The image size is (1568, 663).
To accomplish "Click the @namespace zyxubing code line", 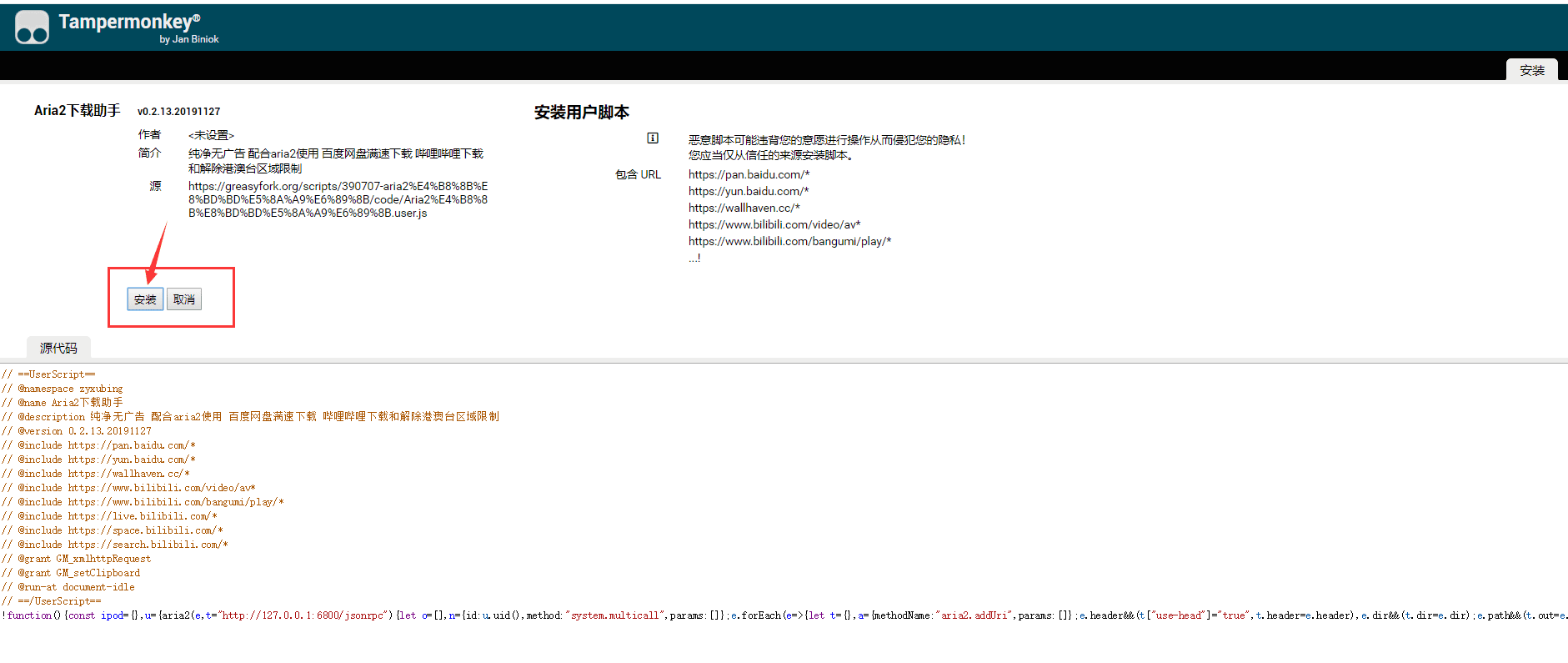I will [x=63, y=389].
